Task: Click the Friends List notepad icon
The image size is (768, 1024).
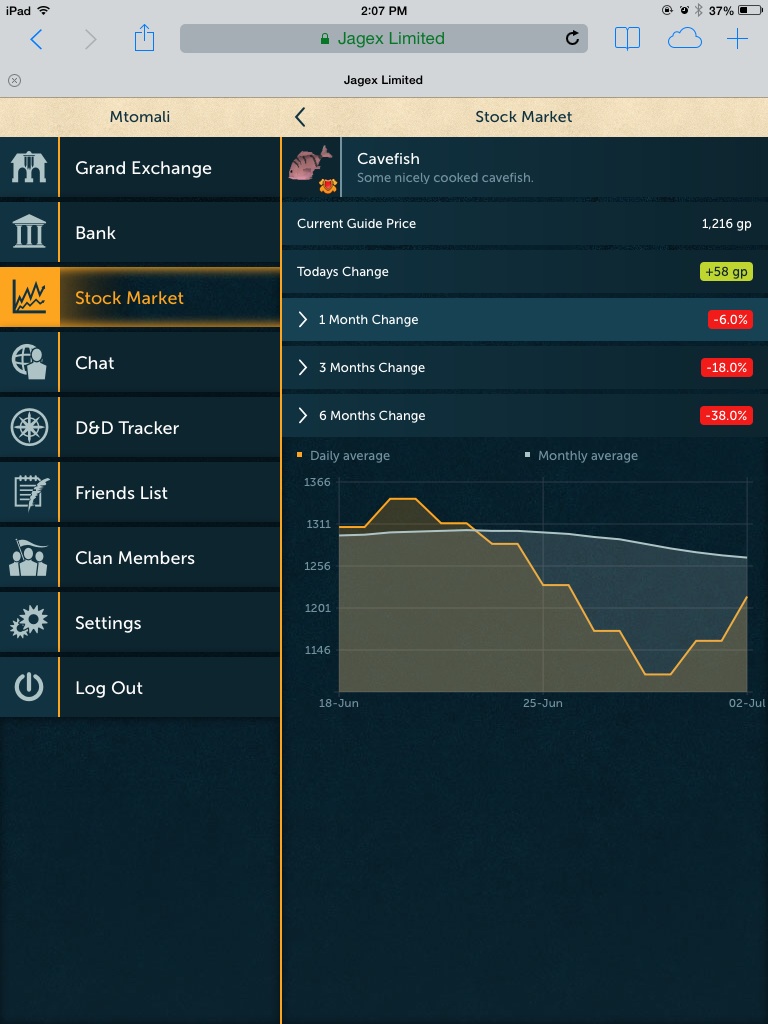Action: click(29, 493)
